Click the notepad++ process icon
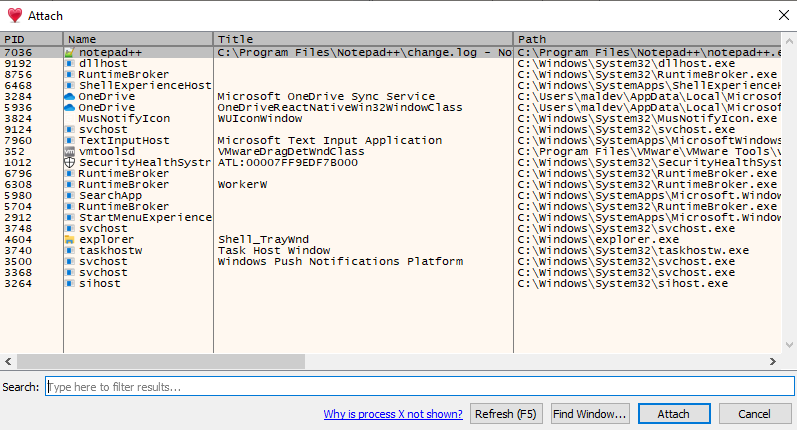This screenshot has width=797, height=430. click(x=69, y=51)
